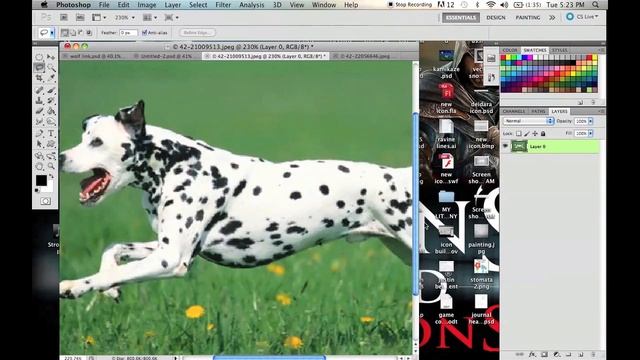
Task: Select the Healing Brush tool
Action: coord(39,90)
